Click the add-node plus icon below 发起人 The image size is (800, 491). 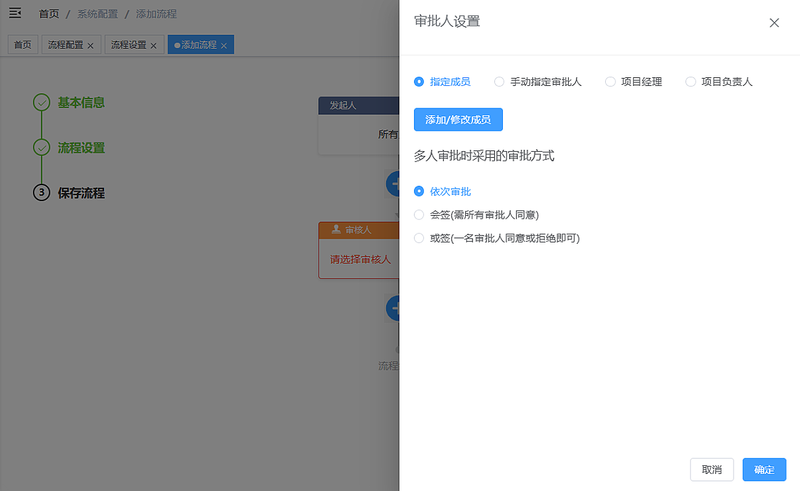(392, 184)
